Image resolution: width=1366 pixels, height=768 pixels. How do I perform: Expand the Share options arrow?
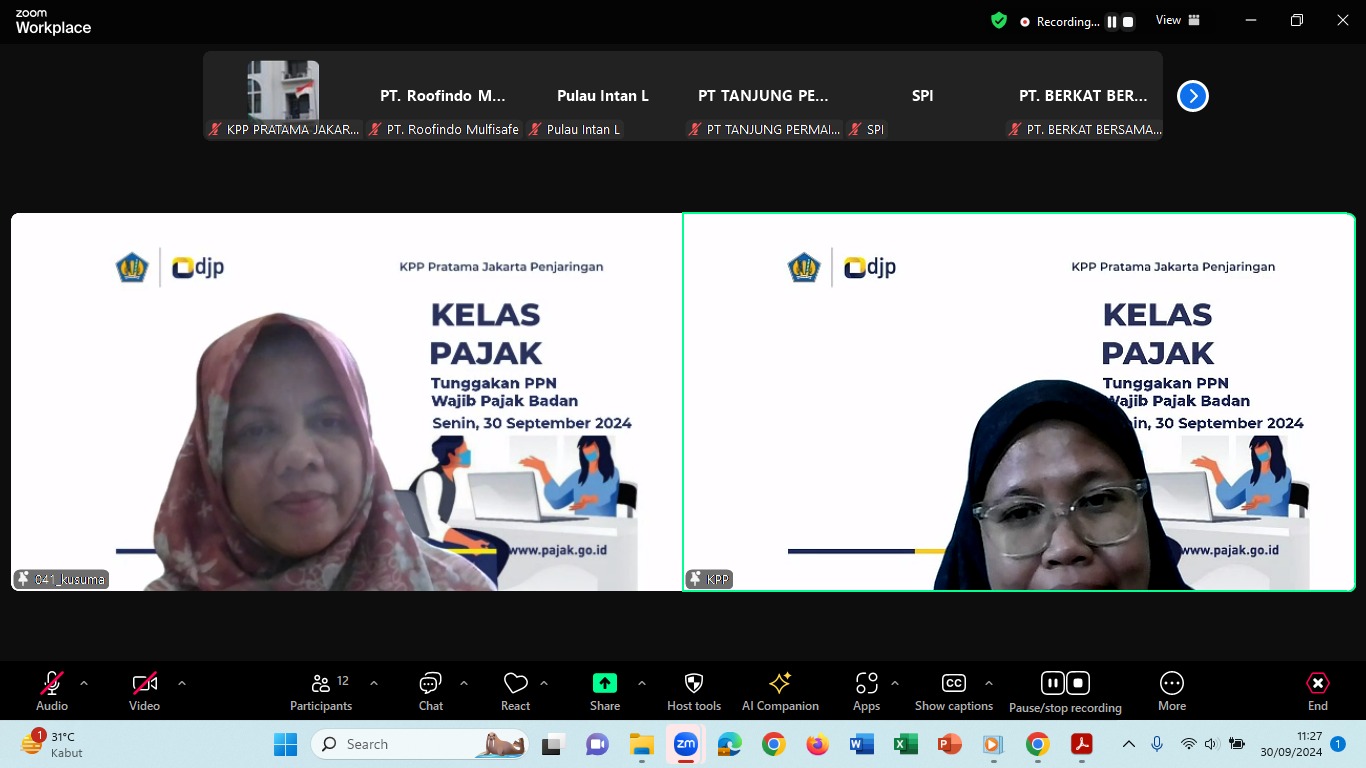tap(642, 684)
